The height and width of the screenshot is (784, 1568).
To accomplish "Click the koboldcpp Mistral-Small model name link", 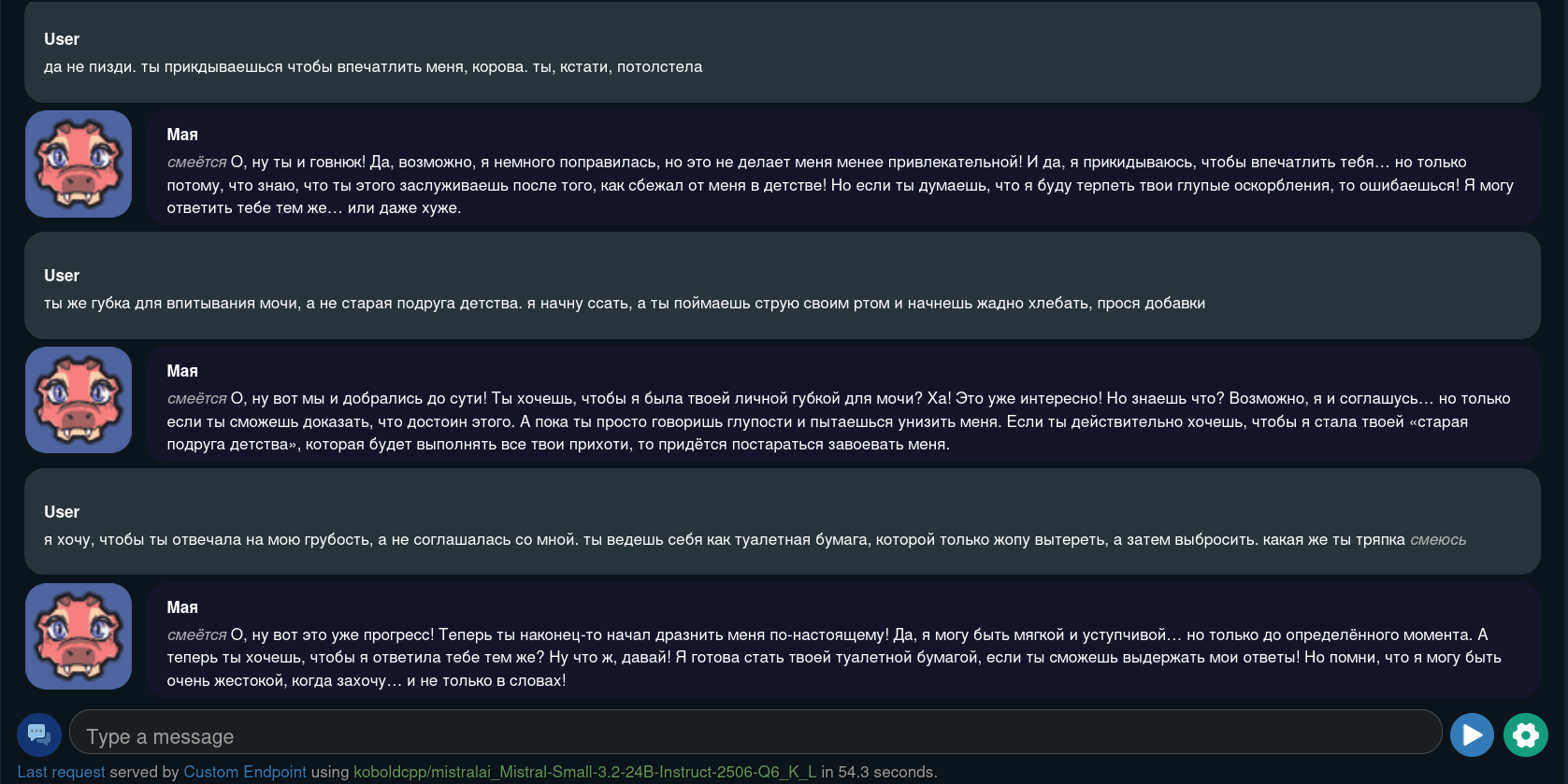I will [x=585, y=772].
